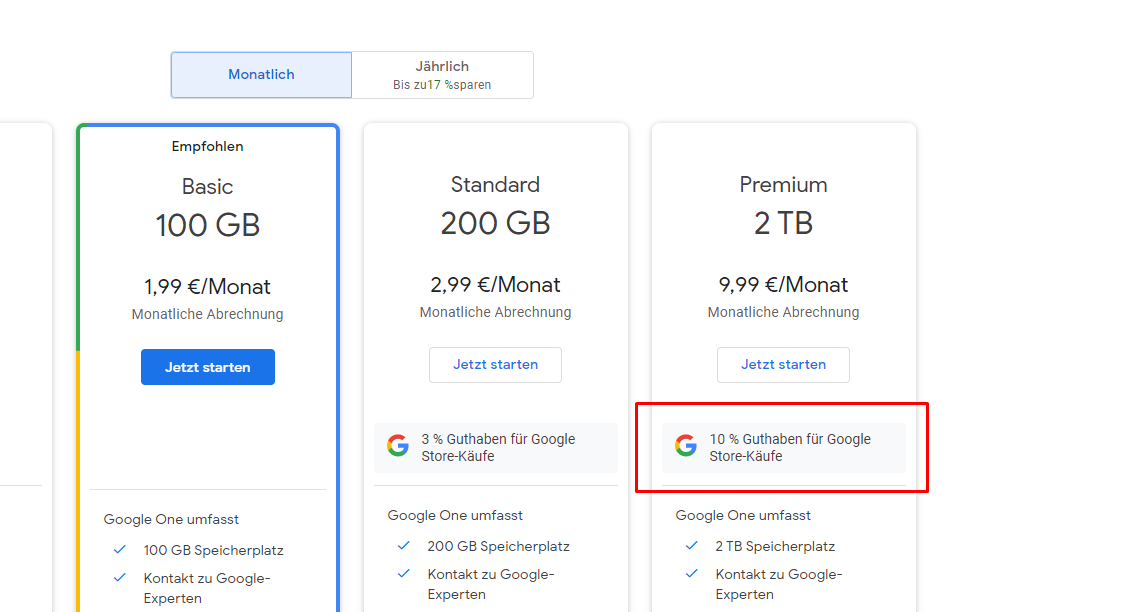This screenshot has width=1128, height=612.
Task: Switch to Monatlich billing tab
Action: tap(261, 75)
